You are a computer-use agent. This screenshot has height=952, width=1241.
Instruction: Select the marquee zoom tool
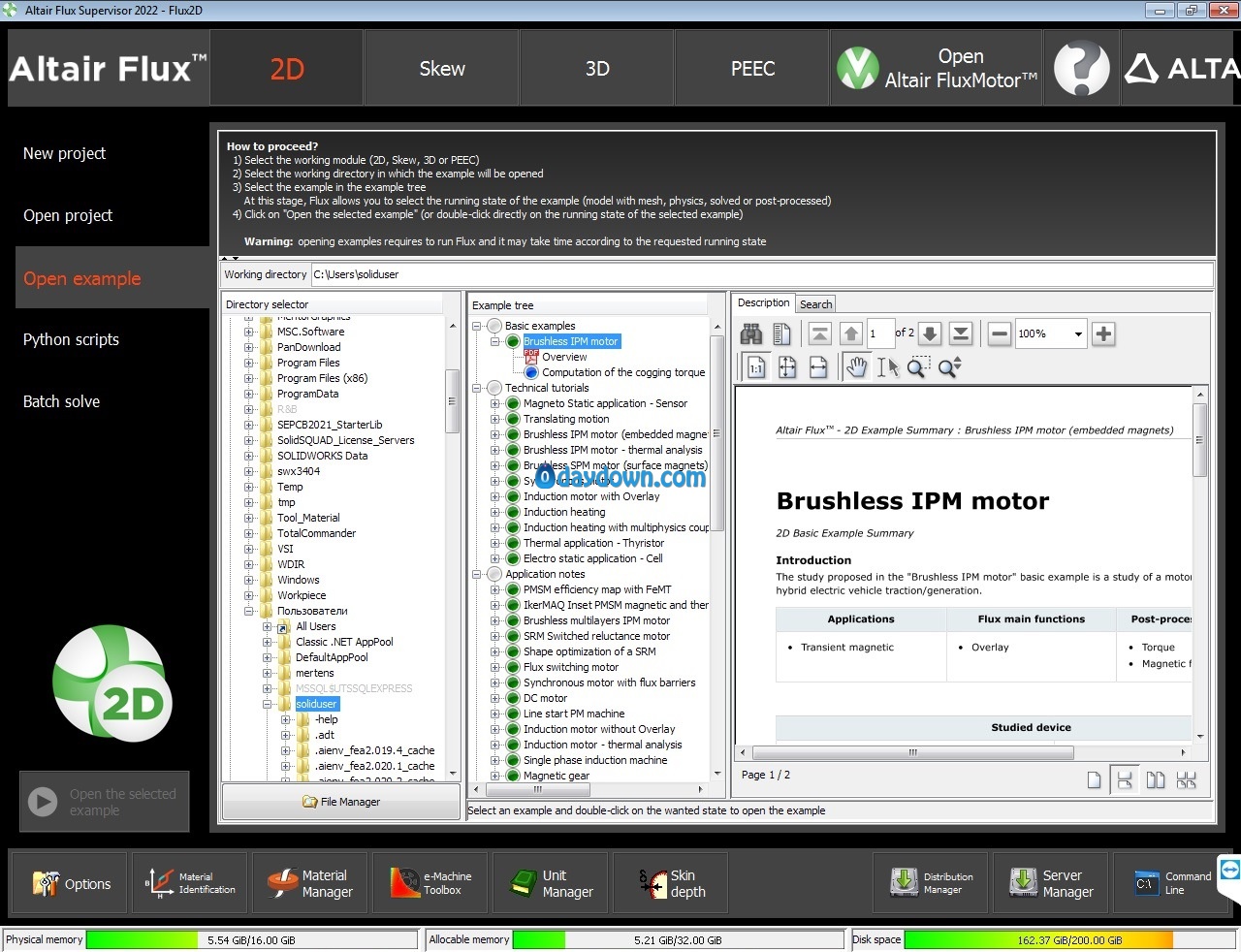coord(918,367)
